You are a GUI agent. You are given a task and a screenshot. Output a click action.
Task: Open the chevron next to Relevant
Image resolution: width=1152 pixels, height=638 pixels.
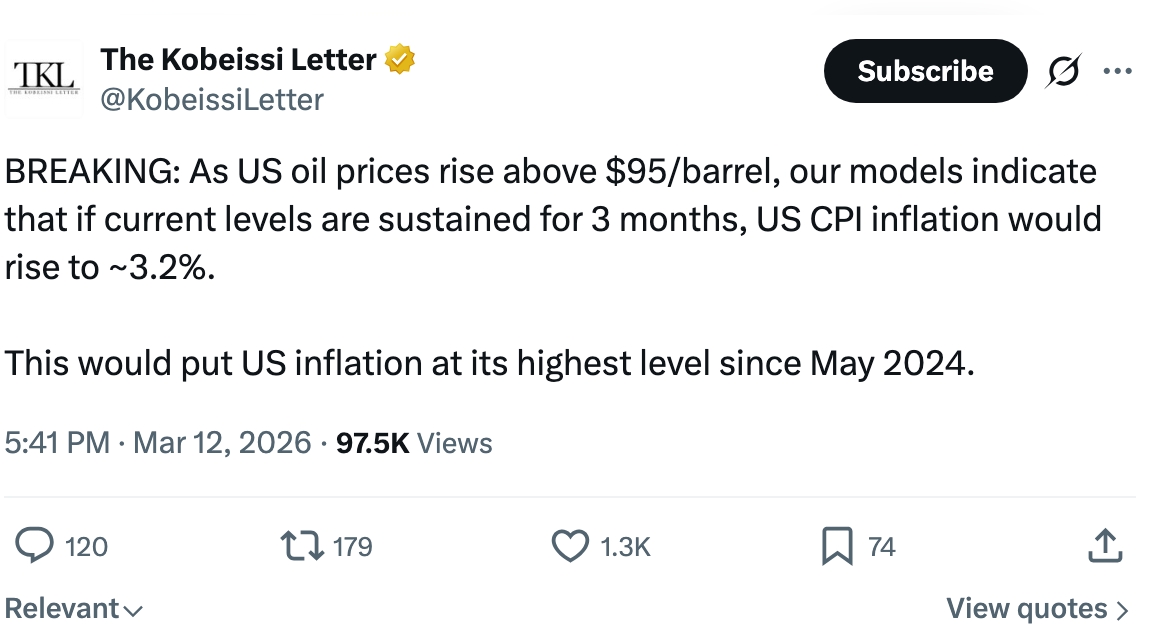point(135,609)
